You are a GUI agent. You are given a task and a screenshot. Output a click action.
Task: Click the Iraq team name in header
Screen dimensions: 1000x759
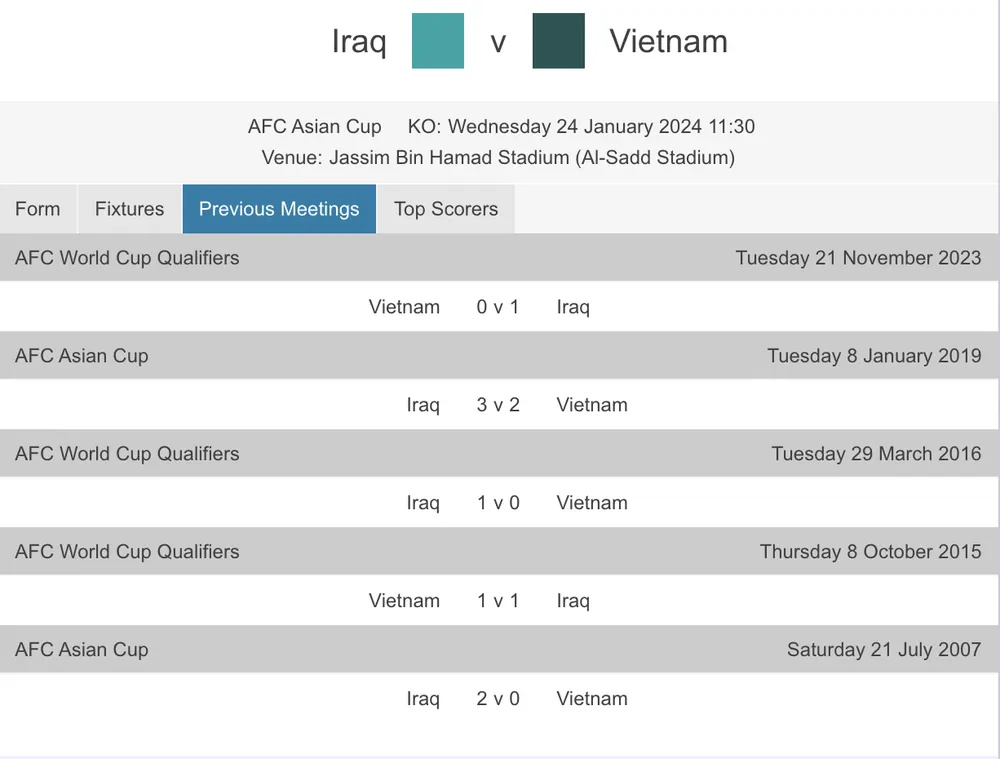[x=359, y=41]
